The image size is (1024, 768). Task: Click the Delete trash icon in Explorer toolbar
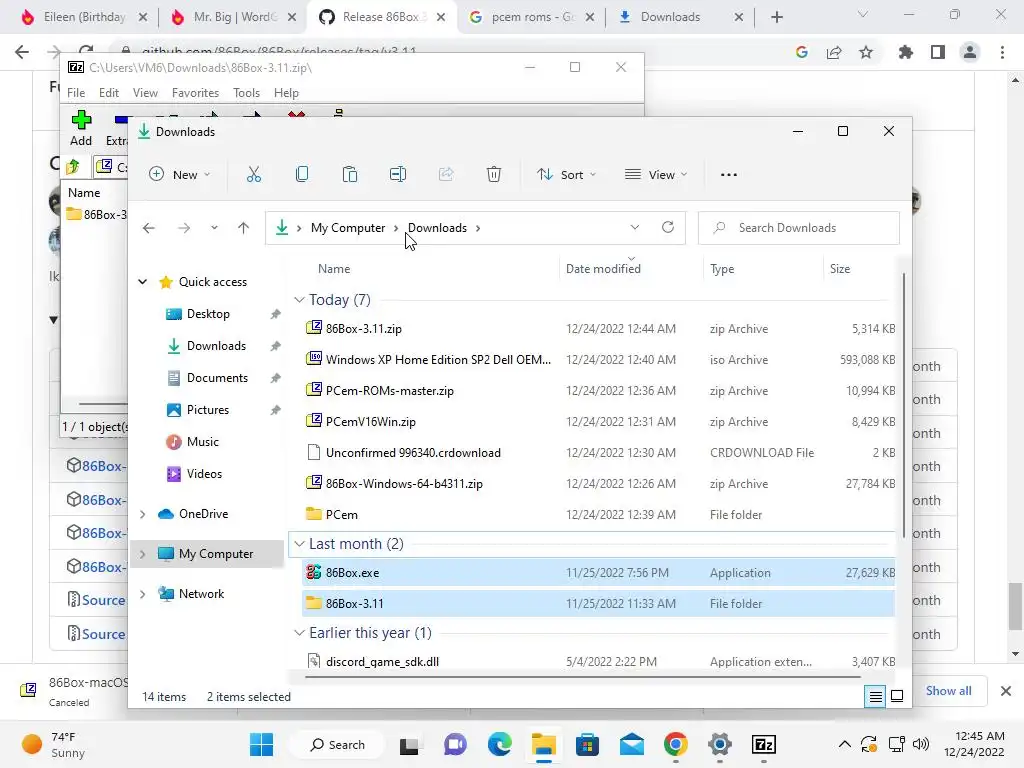pos(494,174)
